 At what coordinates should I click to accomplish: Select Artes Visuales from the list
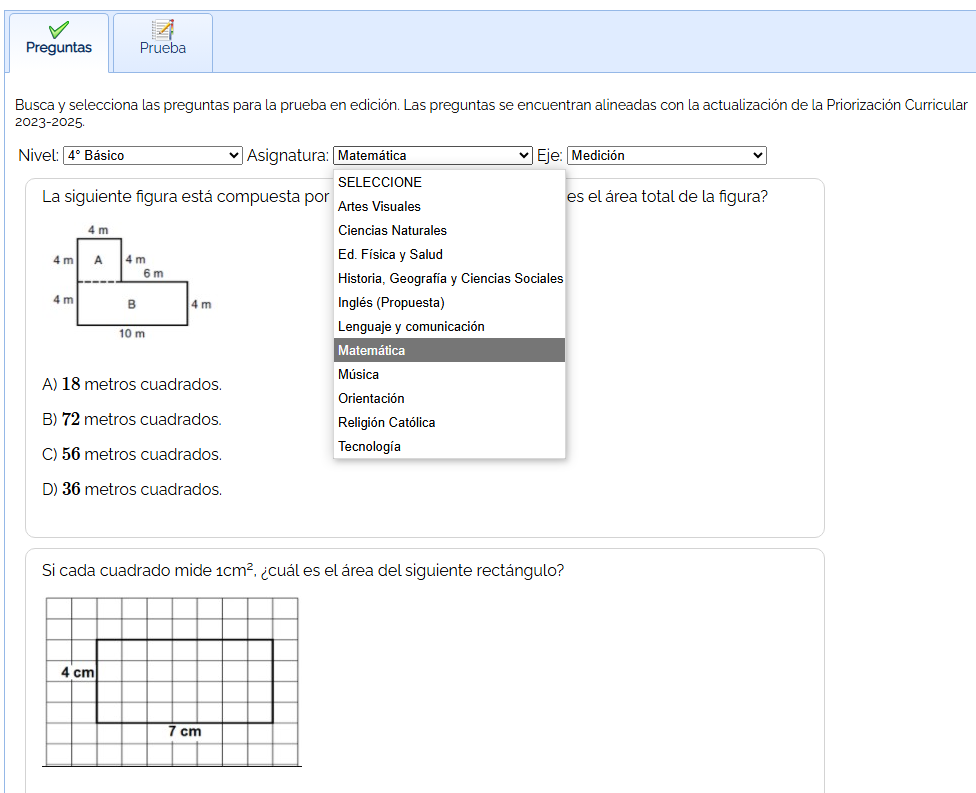(379, 207)
